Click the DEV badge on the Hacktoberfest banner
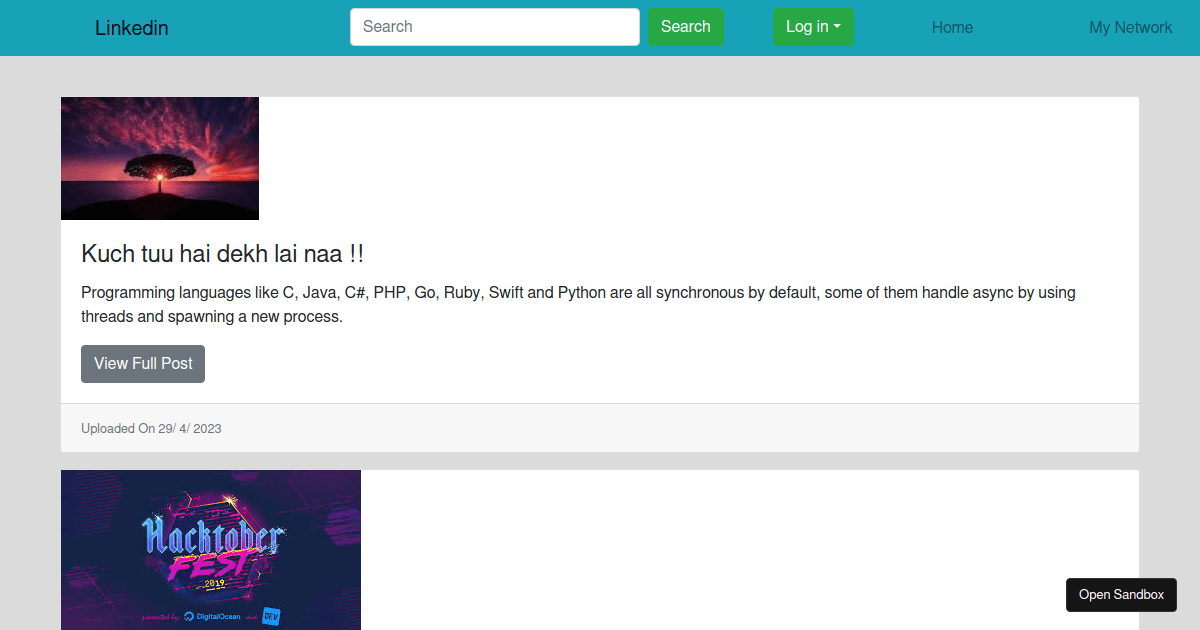 tap(272, 616)
